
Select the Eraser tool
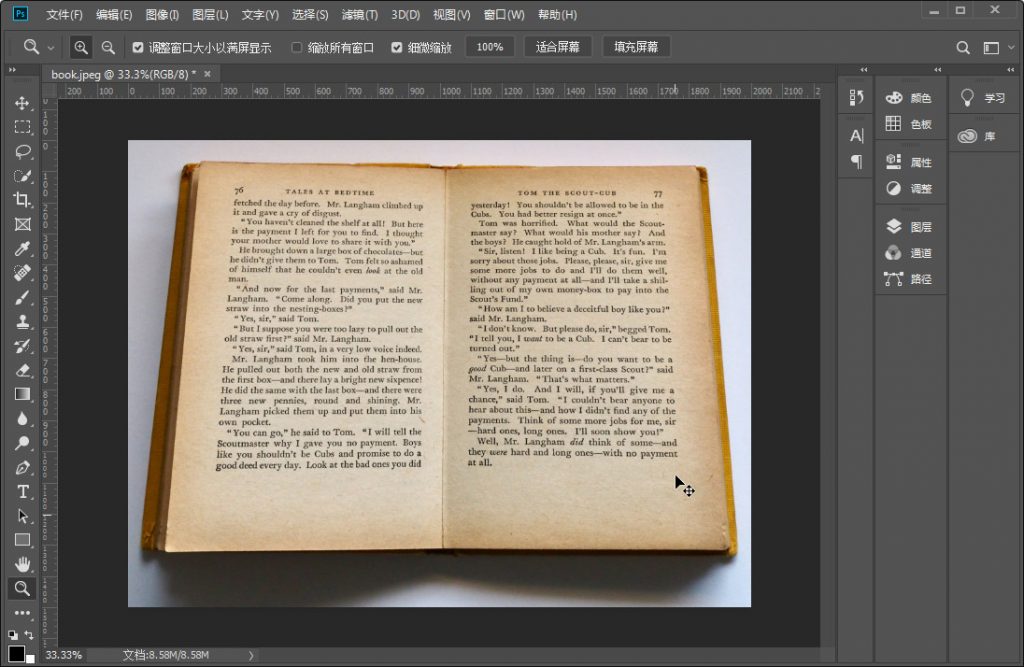tap(22, 370)
